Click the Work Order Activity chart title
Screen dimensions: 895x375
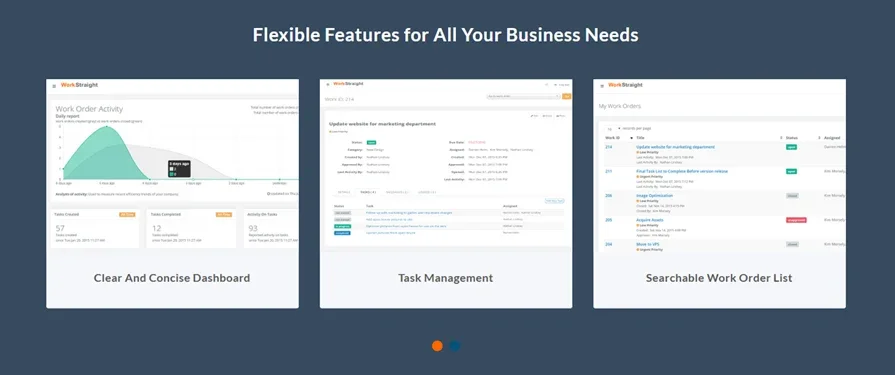click(89, 109)
